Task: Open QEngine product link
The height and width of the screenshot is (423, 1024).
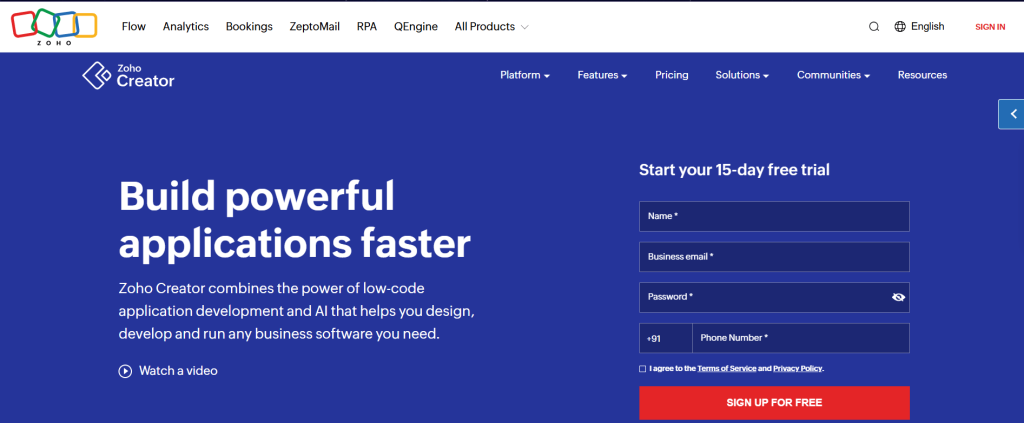Action: (416, 27)
